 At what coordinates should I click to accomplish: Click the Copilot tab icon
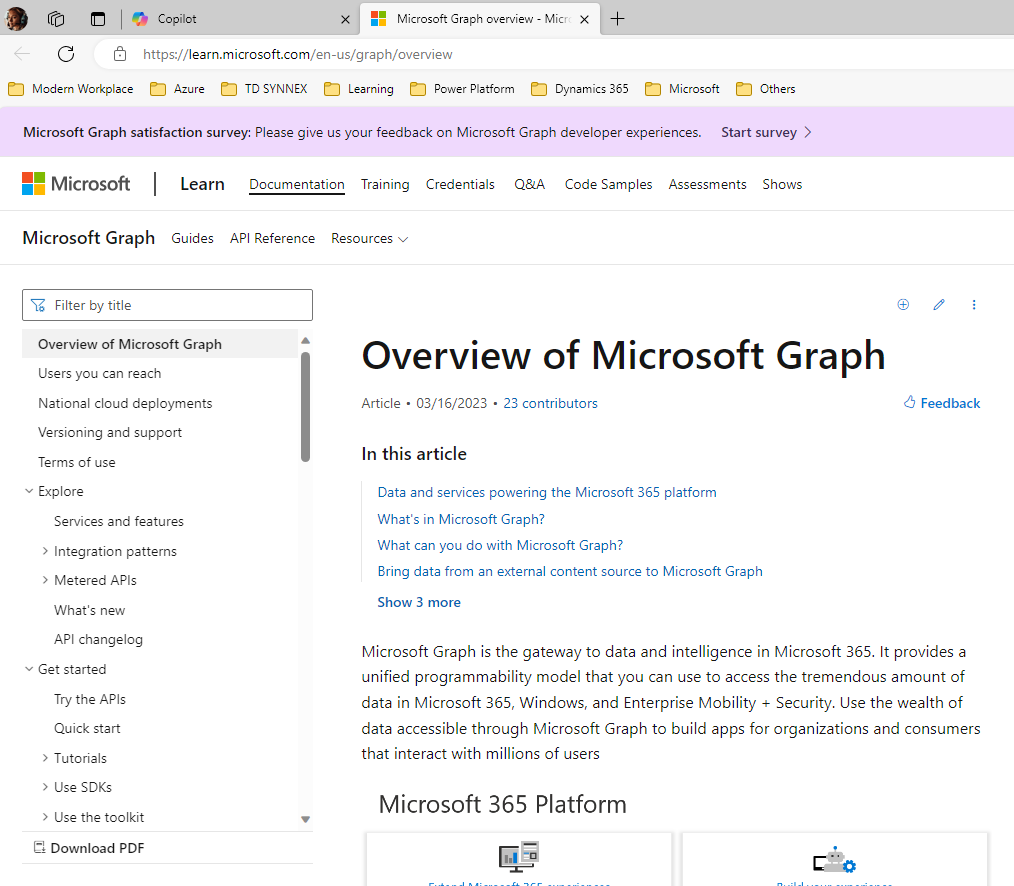pyautogui.click(x=140, y=19)
